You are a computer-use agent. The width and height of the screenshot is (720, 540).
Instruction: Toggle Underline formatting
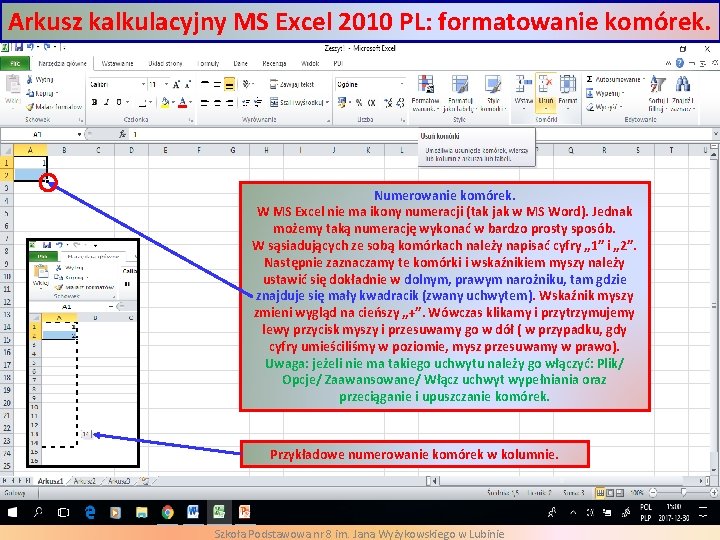point(118,102)
